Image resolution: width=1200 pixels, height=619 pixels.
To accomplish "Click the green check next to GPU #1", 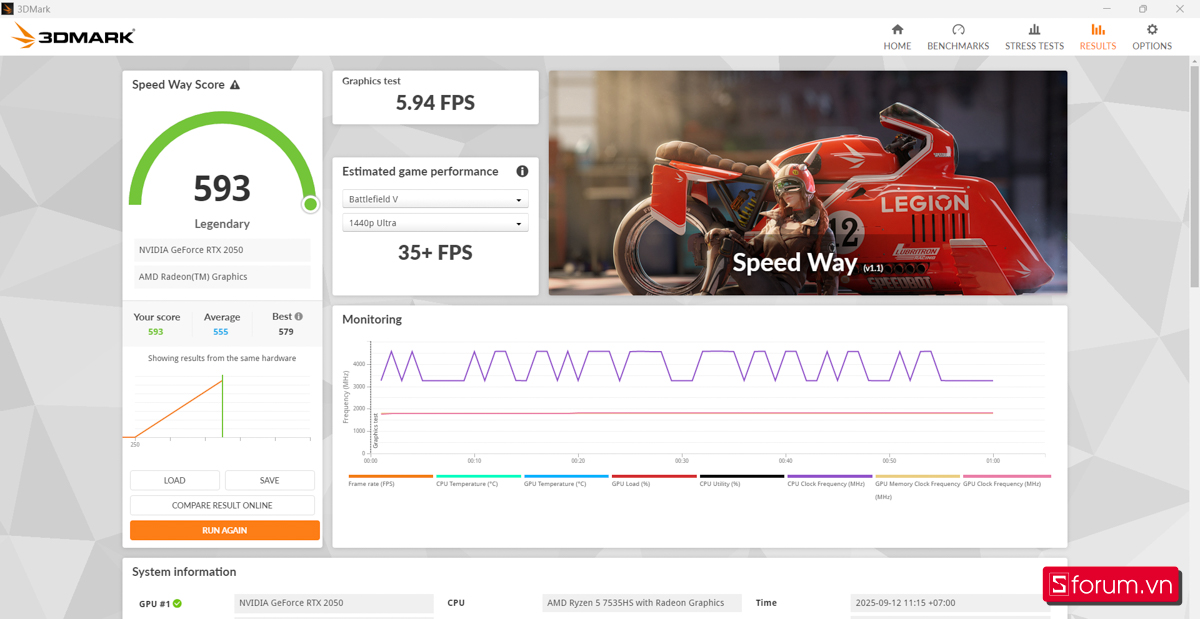I will [x=177, y=603].
